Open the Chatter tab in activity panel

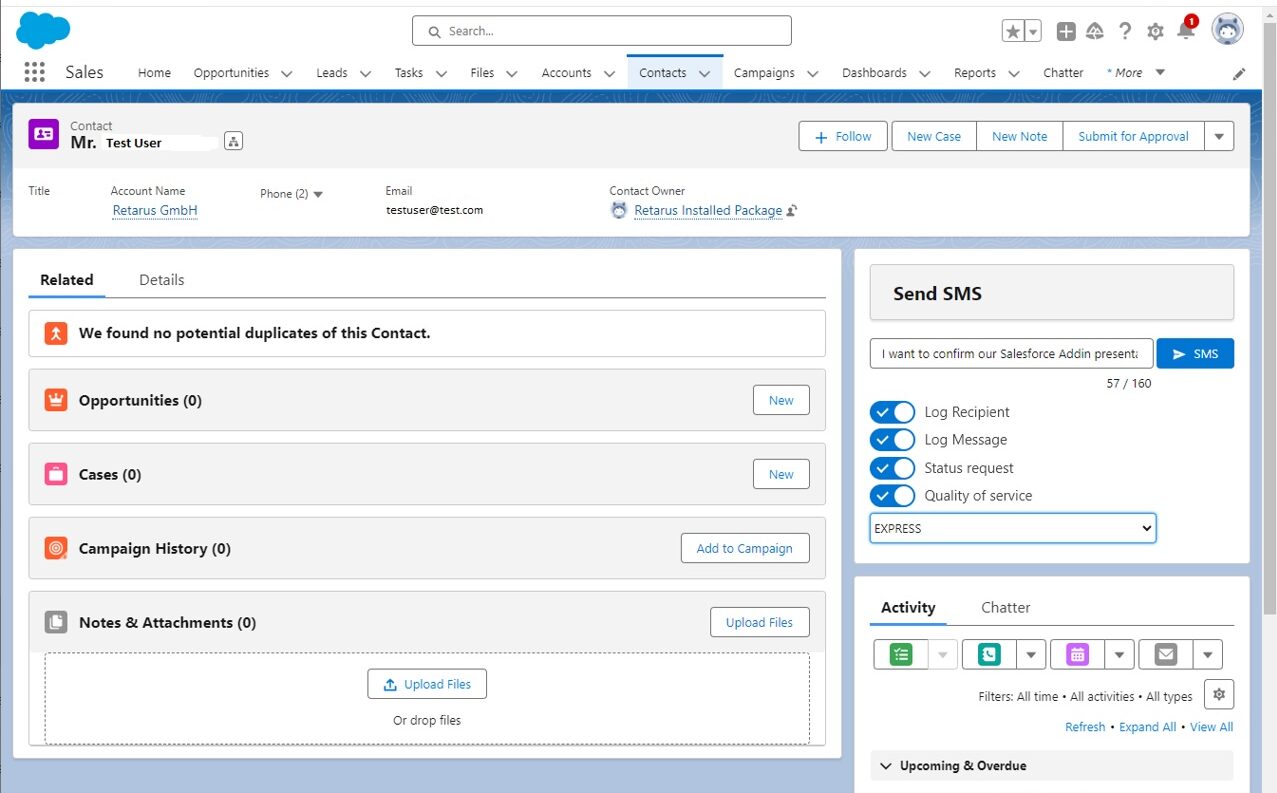point(1005,608)
